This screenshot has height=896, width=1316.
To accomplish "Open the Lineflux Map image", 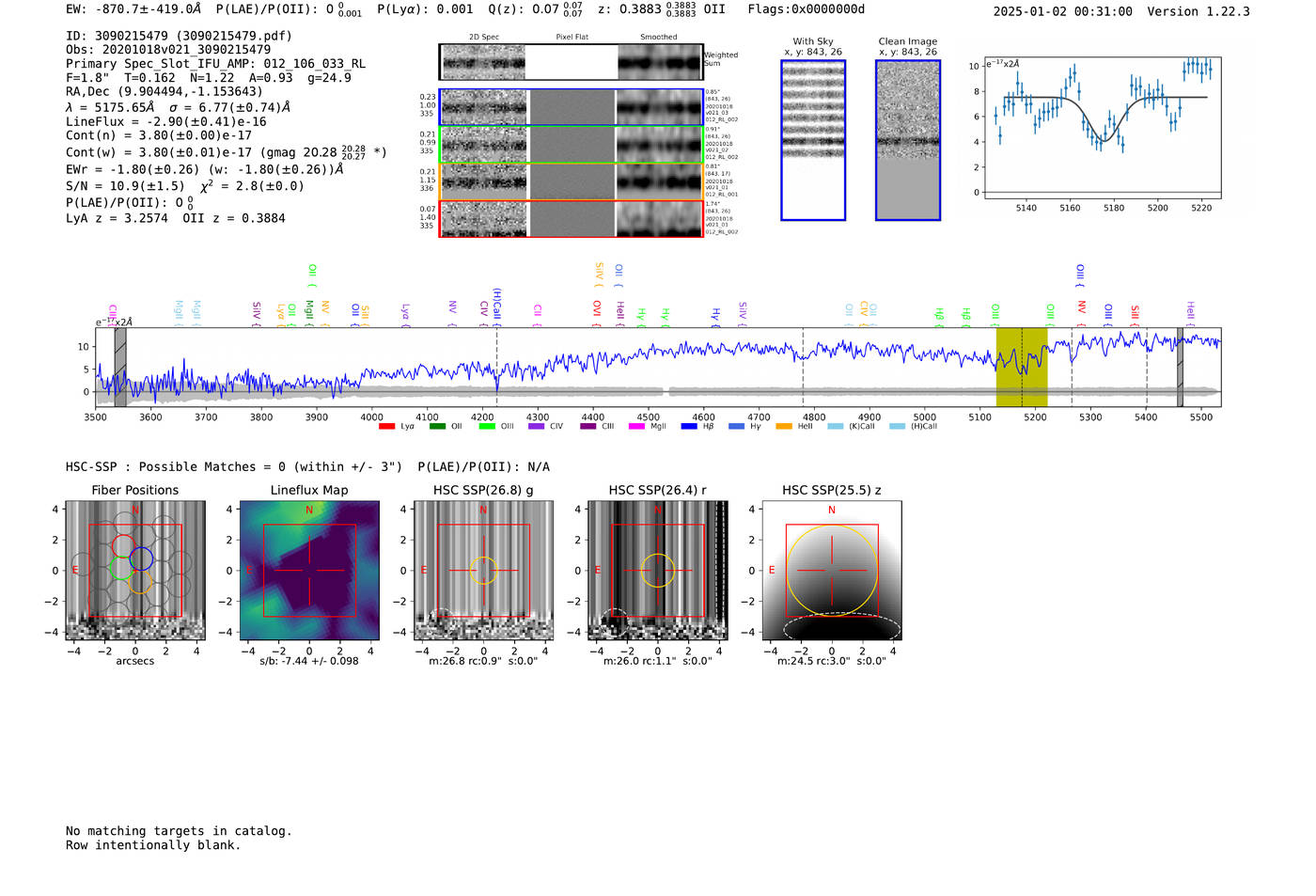I will click(x=309, y=570).
